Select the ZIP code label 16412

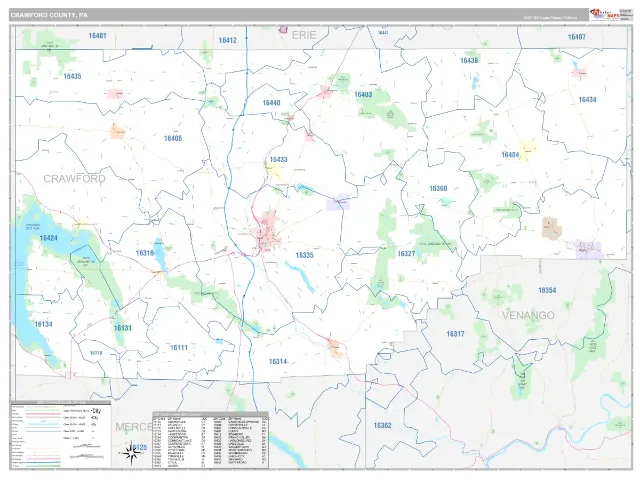coord(227,40)
